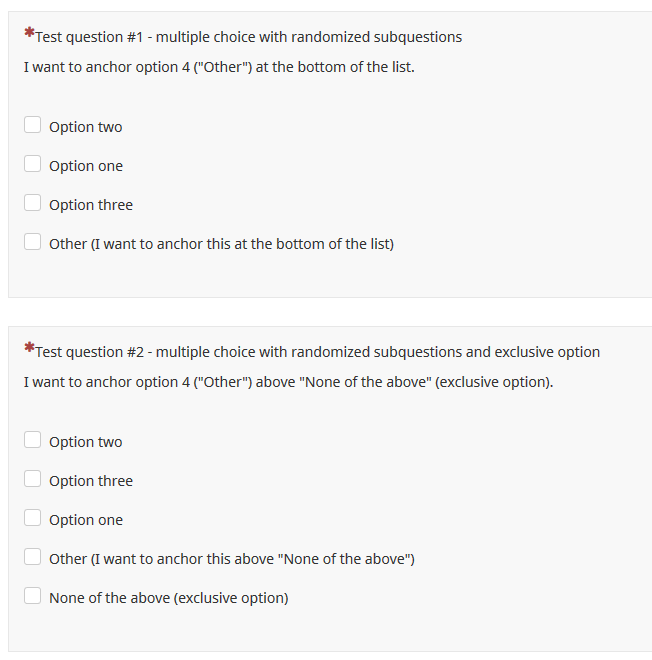This screenshot has width=652, height=660.
Task: Click the "Option two" label in question #2
Action: [86, 442]
